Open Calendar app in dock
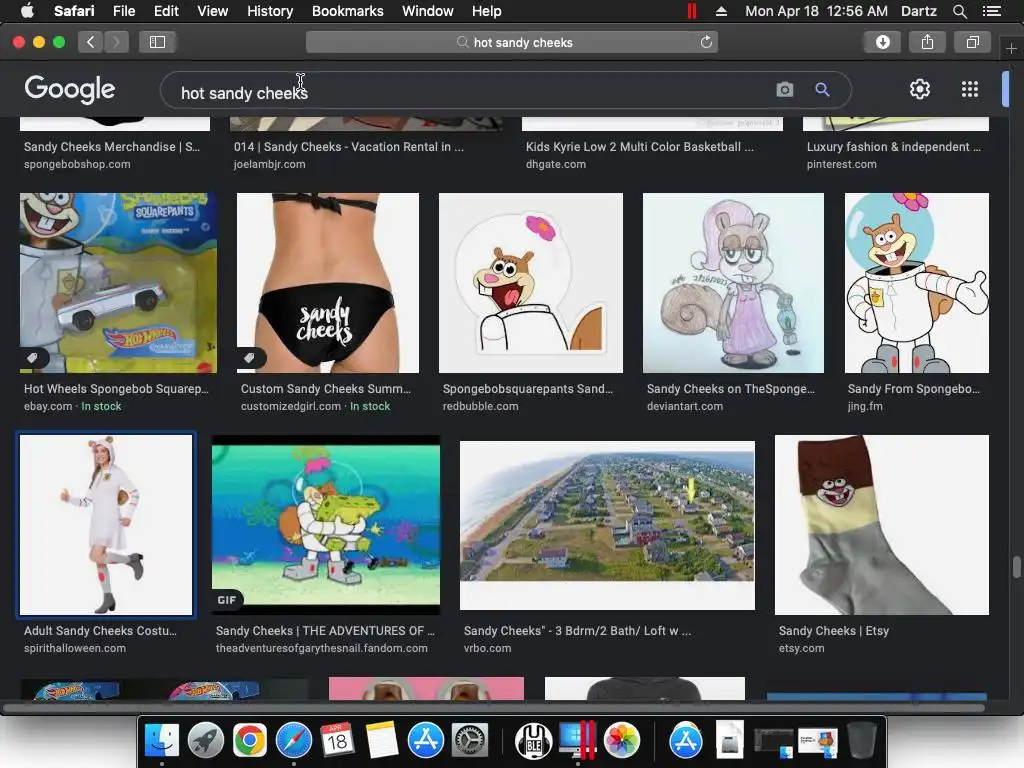Image resolution: width=1024 pixels, height=768 pixels. pos(338,741)
